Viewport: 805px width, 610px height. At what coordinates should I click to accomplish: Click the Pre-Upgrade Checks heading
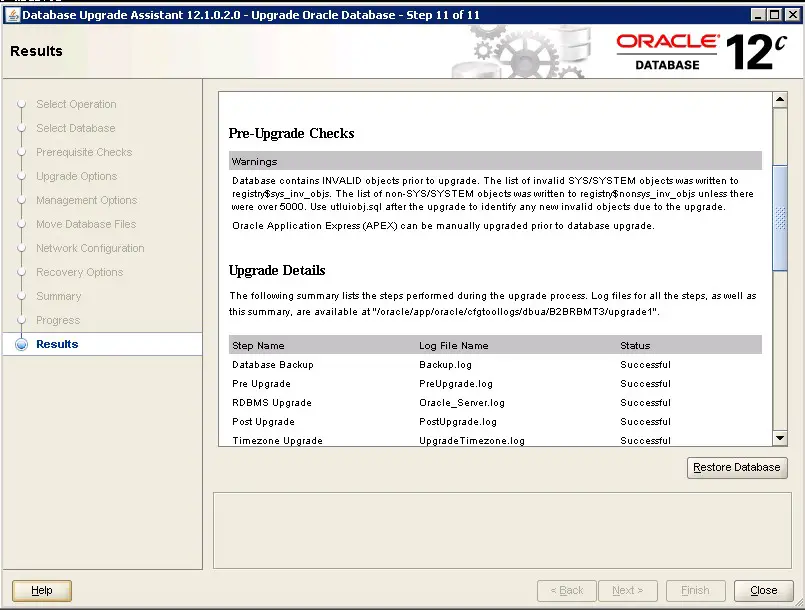point(291,134)
